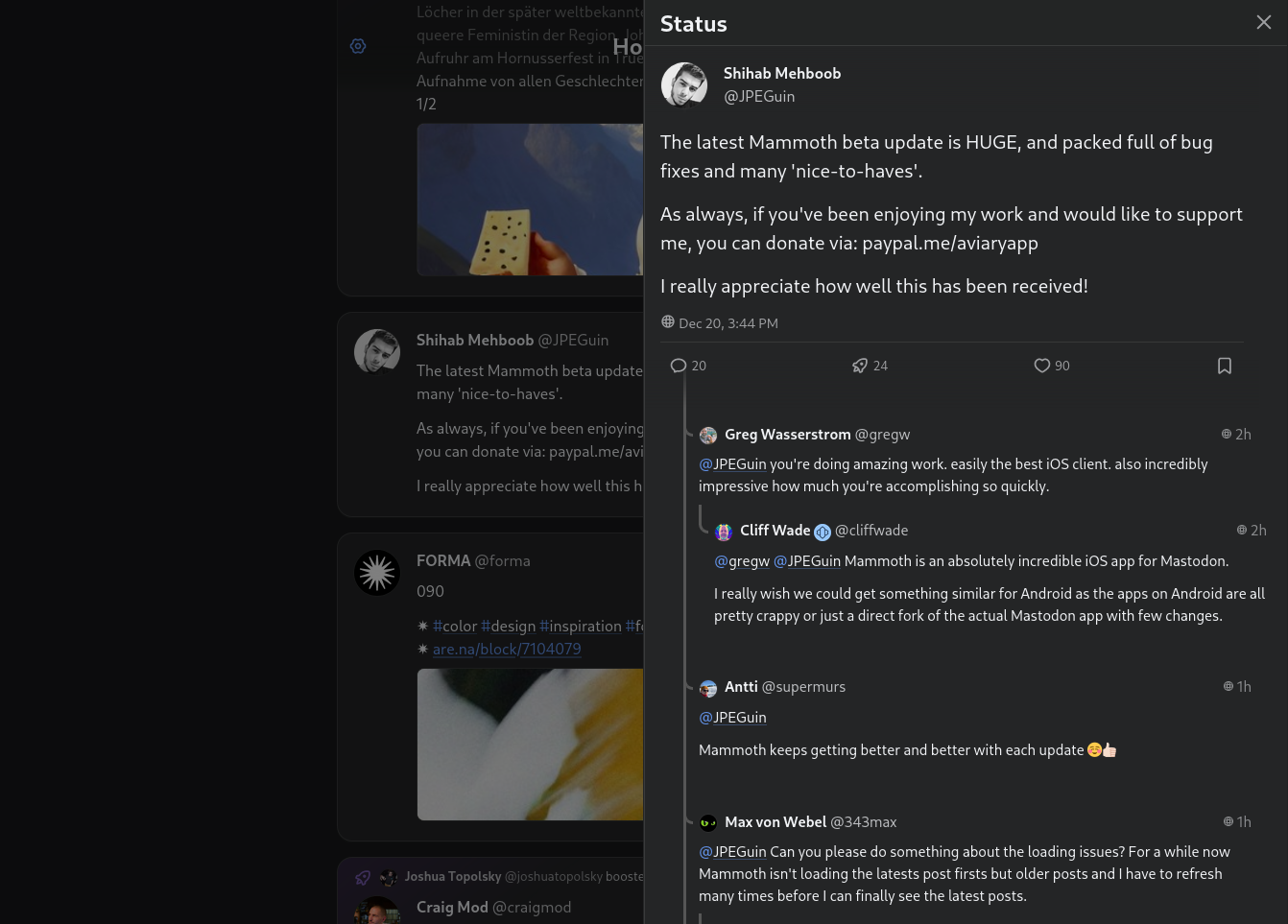
Task: Open the #inspiration hashtag link
Action: point(581,626)
